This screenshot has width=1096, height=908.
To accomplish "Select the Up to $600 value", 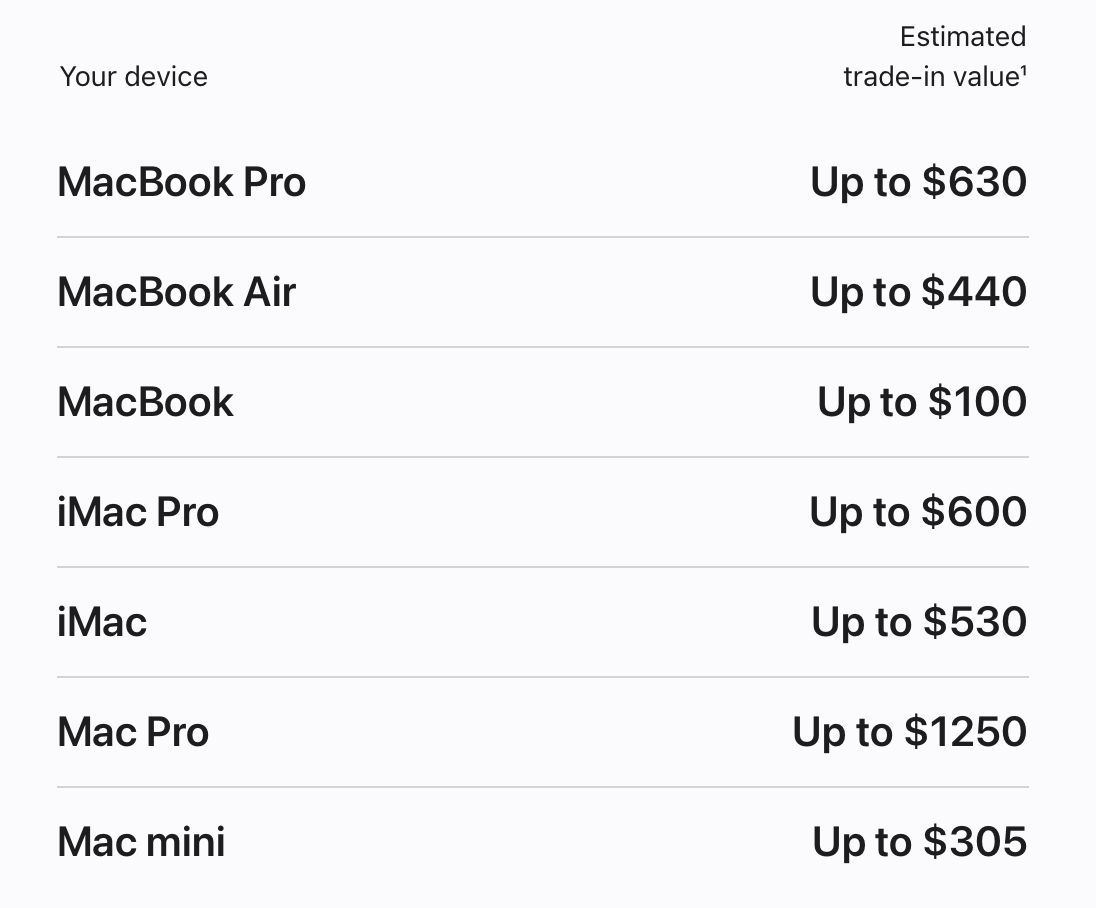I will point(918,512).
